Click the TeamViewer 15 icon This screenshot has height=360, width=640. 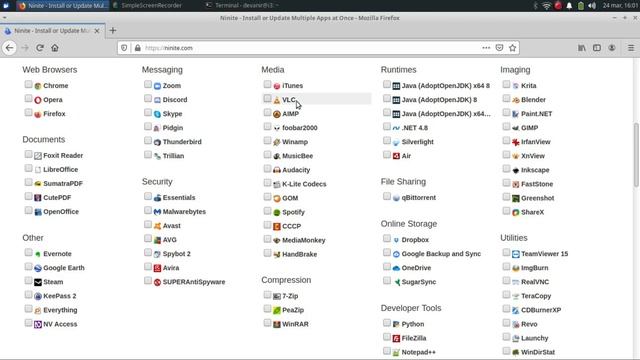(516, 254)
